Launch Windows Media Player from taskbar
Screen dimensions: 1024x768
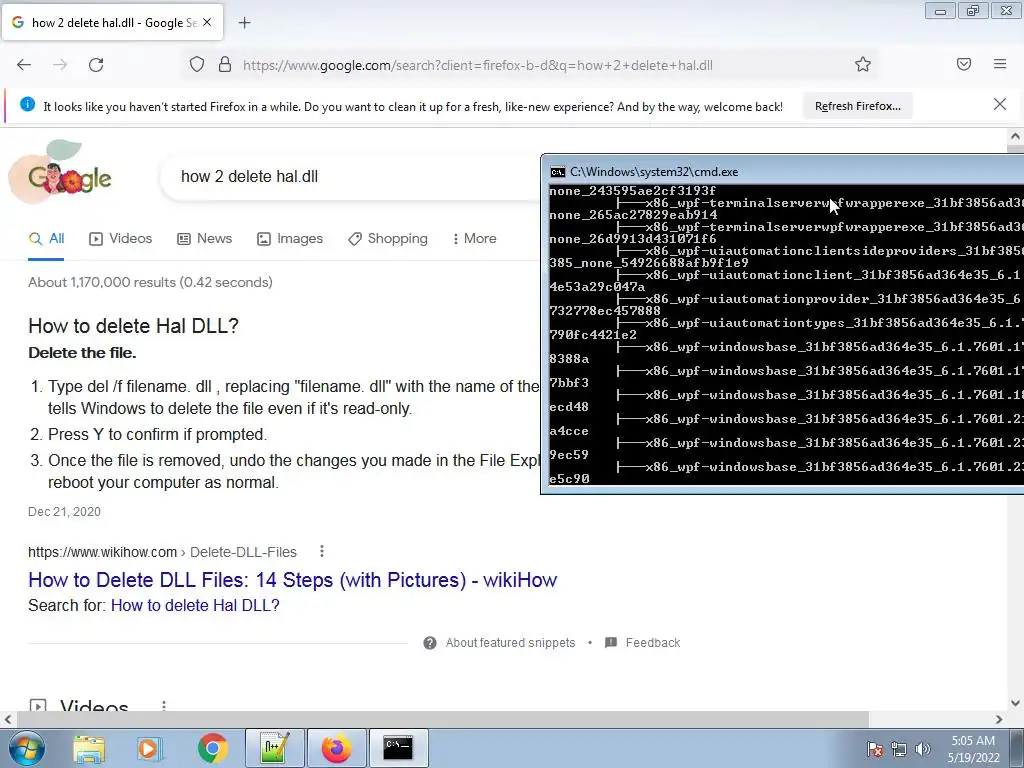148,749
